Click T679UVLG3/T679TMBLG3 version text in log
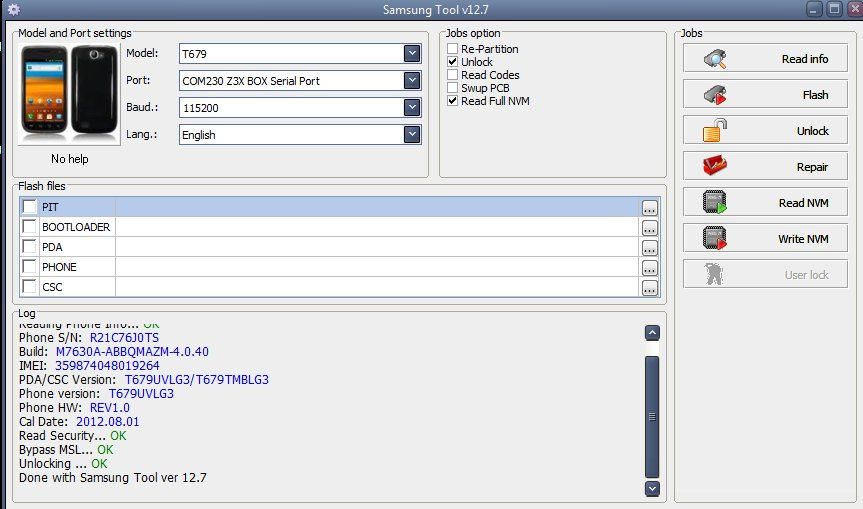 point(196,380)
